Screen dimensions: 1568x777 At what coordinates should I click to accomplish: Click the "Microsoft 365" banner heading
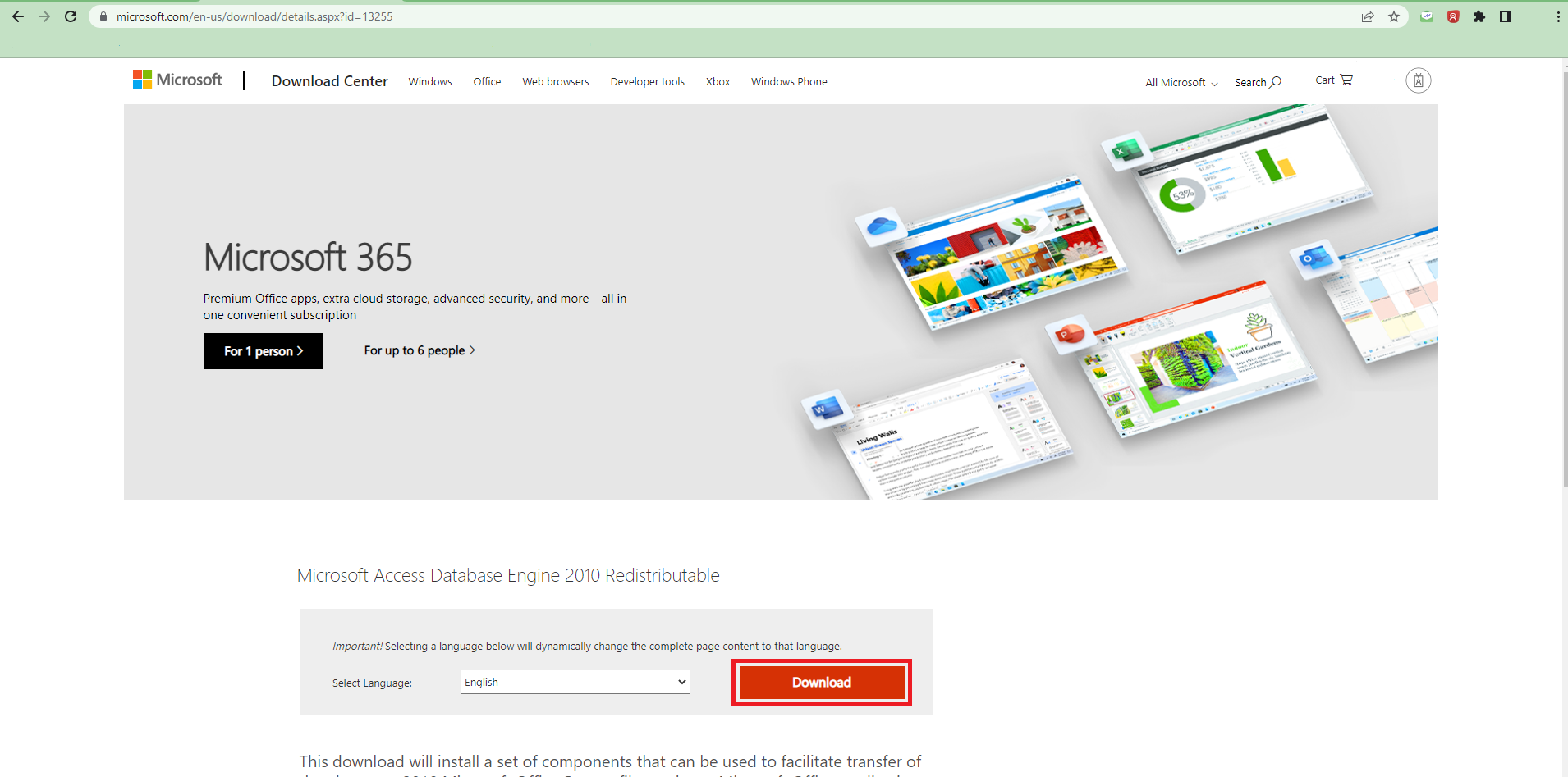pos(308,258)
